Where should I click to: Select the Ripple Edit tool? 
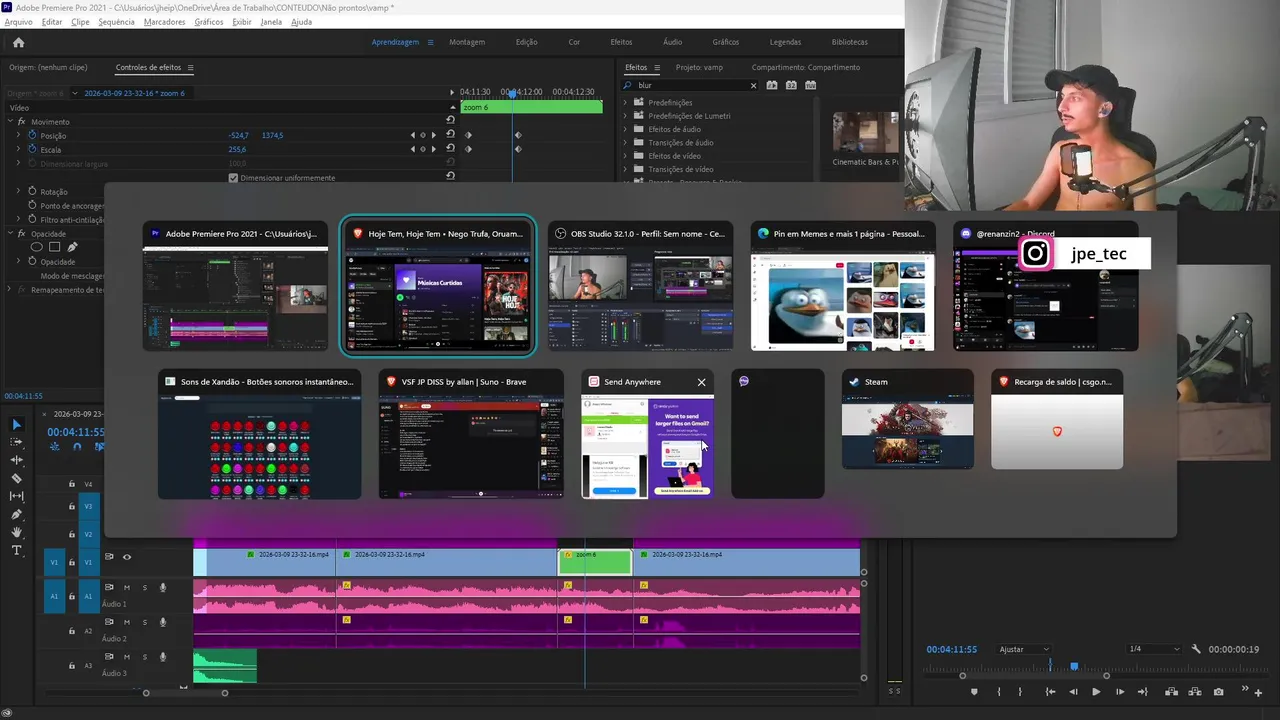[x=16, y=460]
